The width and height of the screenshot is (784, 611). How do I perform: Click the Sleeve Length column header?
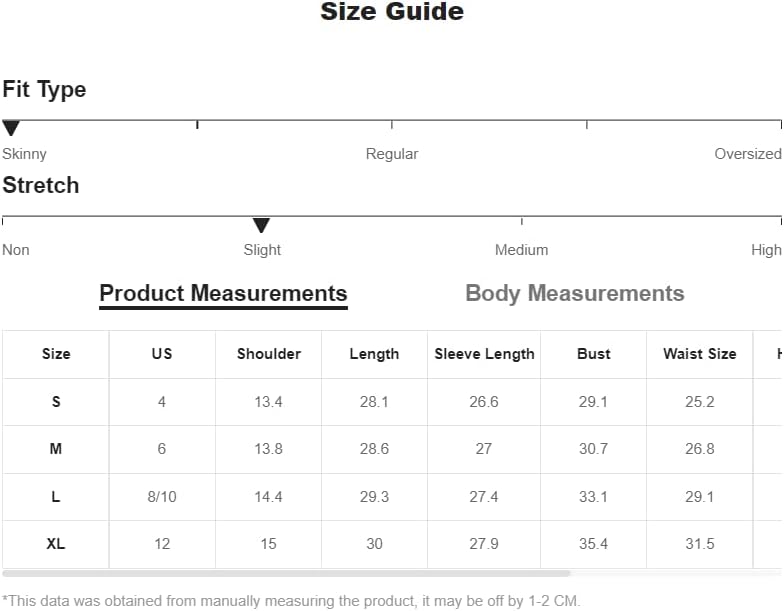click(x=484, y=354)
